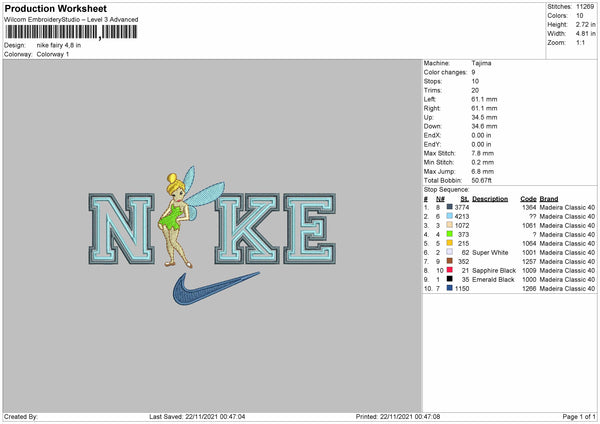The image size is (600, 424).
Task: Click the green swatch beside 373
Action: pos(449,234)
